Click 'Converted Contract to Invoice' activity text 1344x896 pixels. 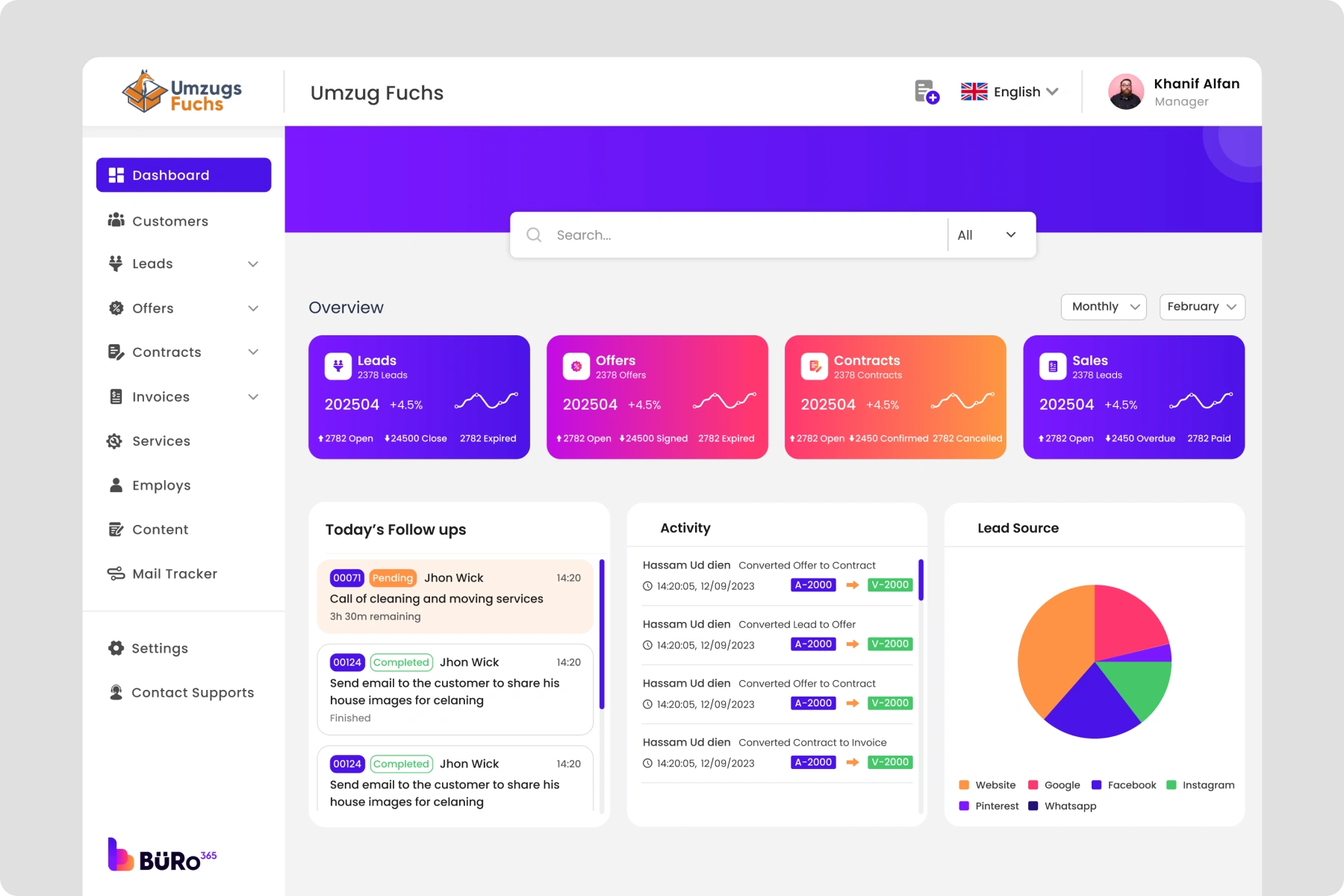point(812,742)
